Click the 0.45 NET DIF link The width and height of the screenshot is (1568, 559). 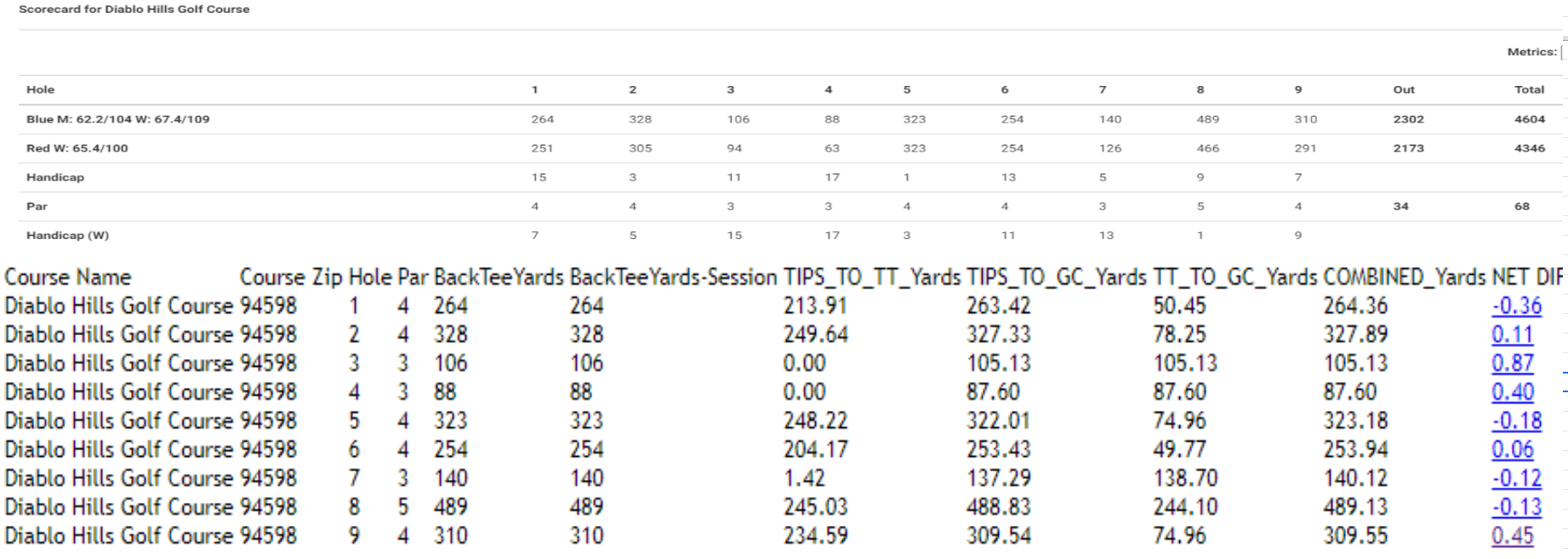(1512, 536)
